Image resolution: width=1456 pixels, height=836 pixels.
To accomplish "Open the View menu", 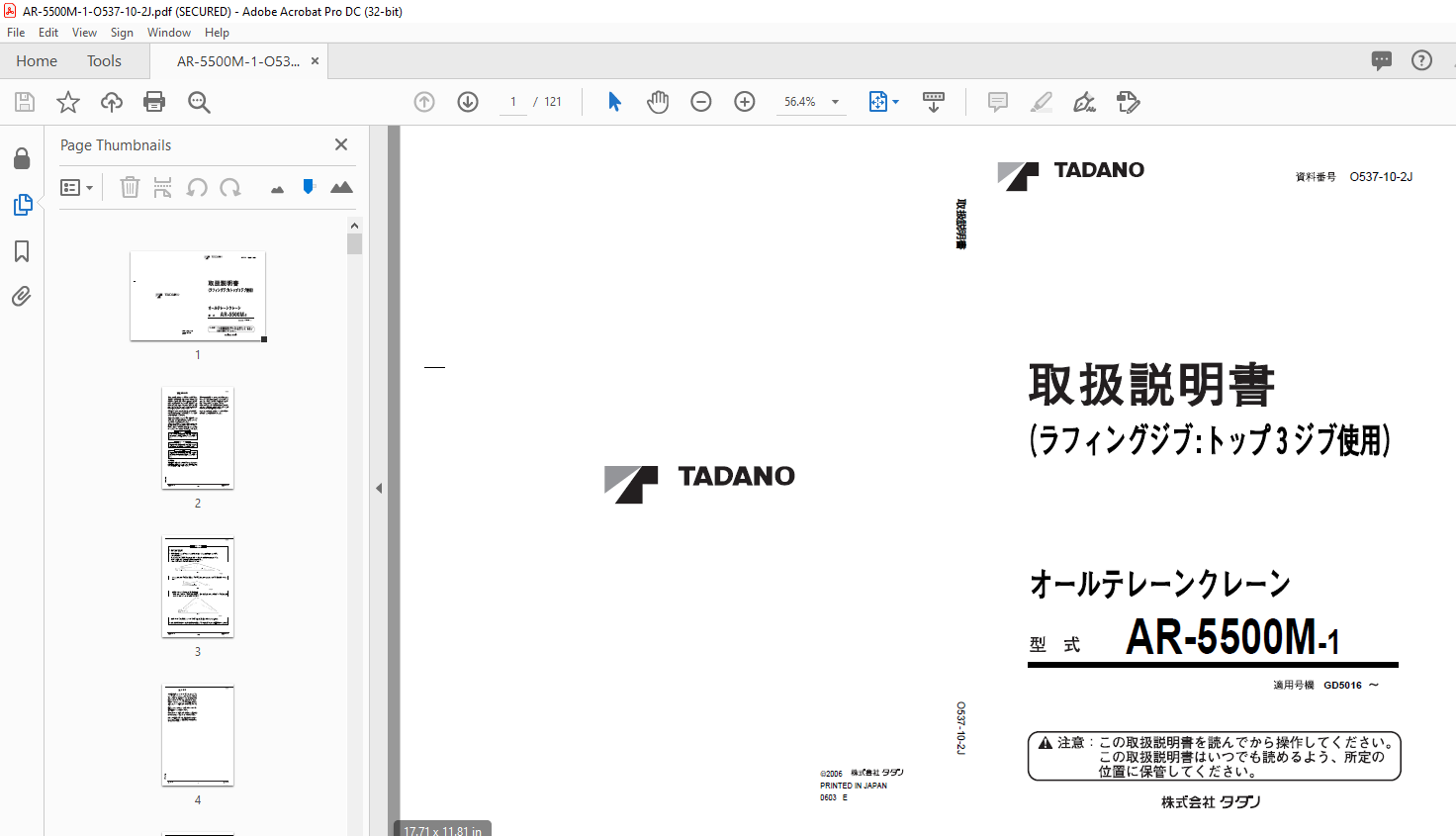I will click(84, 33).
